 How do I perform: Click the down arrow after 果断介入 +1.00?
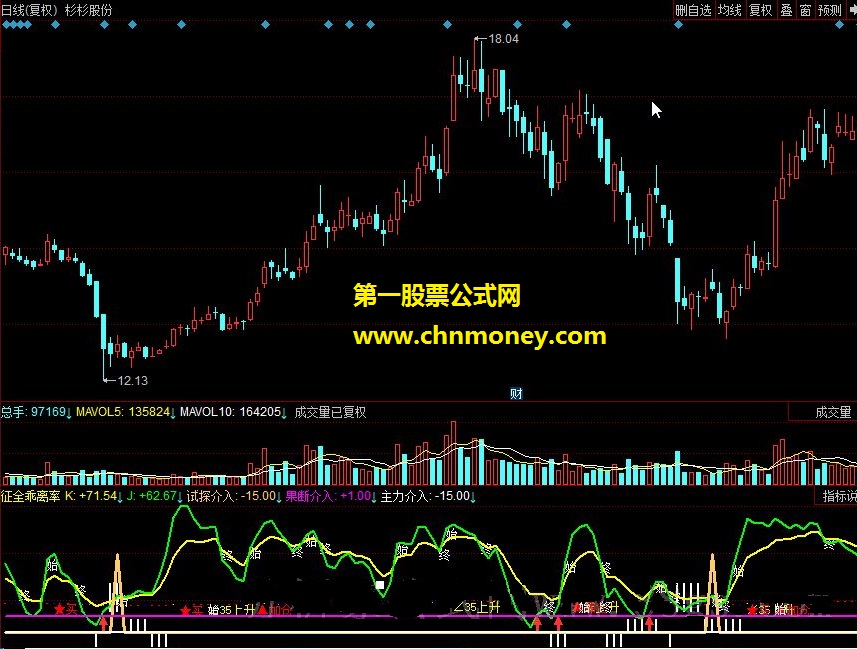(374, 498)
